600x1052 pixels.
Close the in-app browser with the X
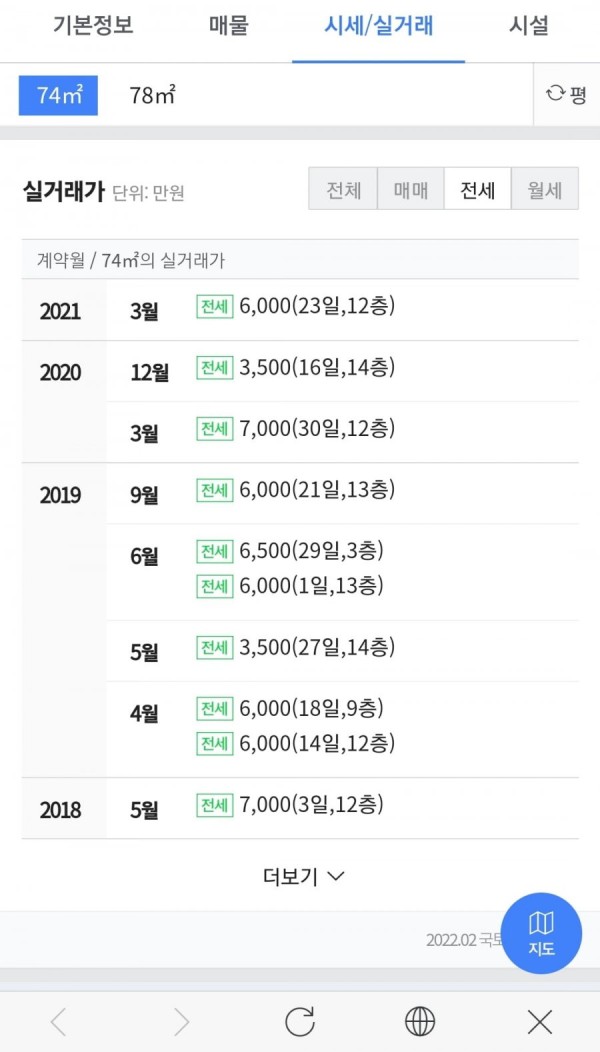pos(540,1022)
